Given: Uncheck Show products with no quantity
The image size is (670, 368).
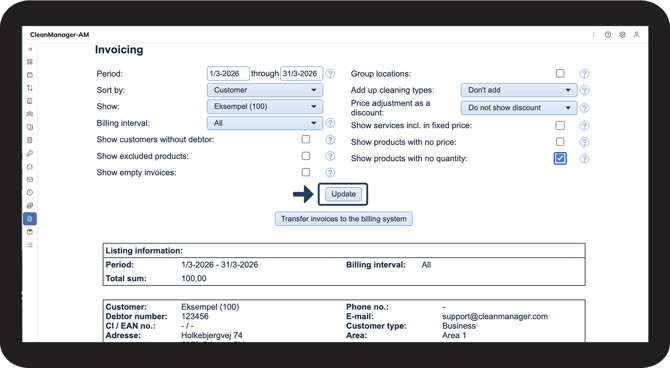Looking at the screenshot, I should coord(560,158).
